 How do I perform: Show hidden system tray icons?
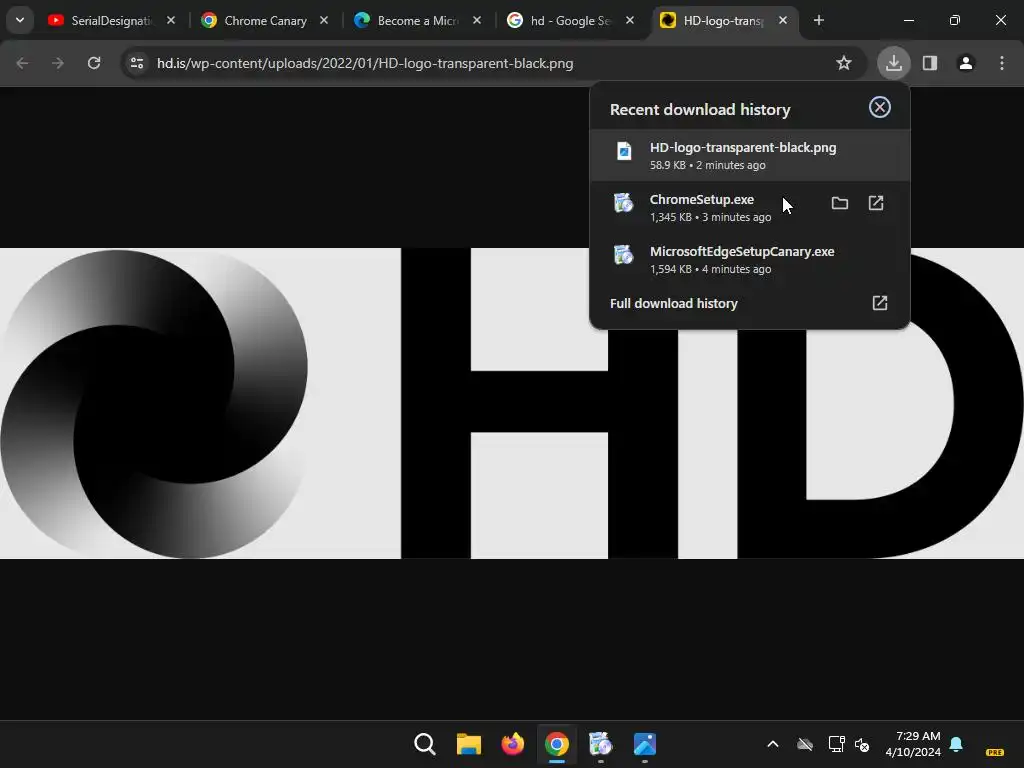pyautogui.click(x=773, y=744)
